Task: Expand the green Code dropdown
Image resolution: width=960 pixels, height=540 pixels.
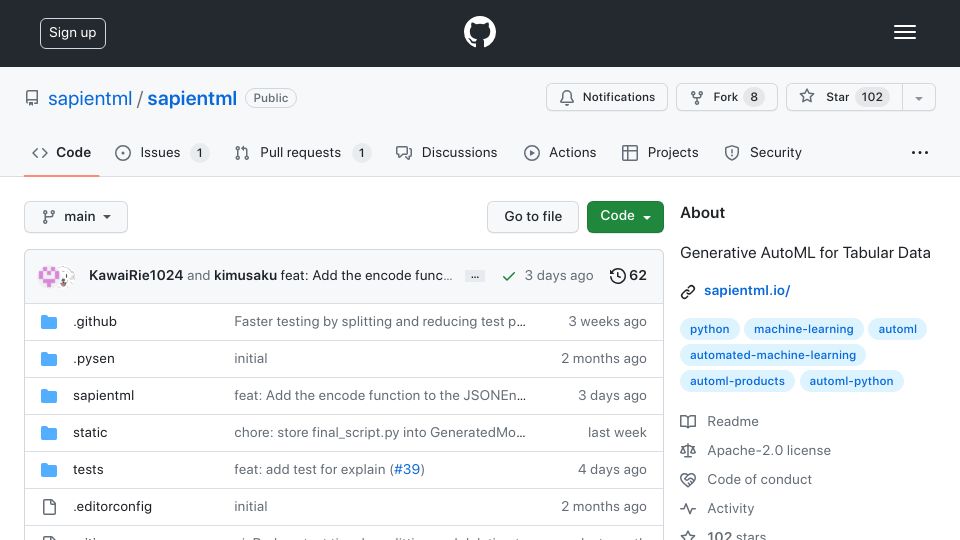Action: tap(625, 217)
